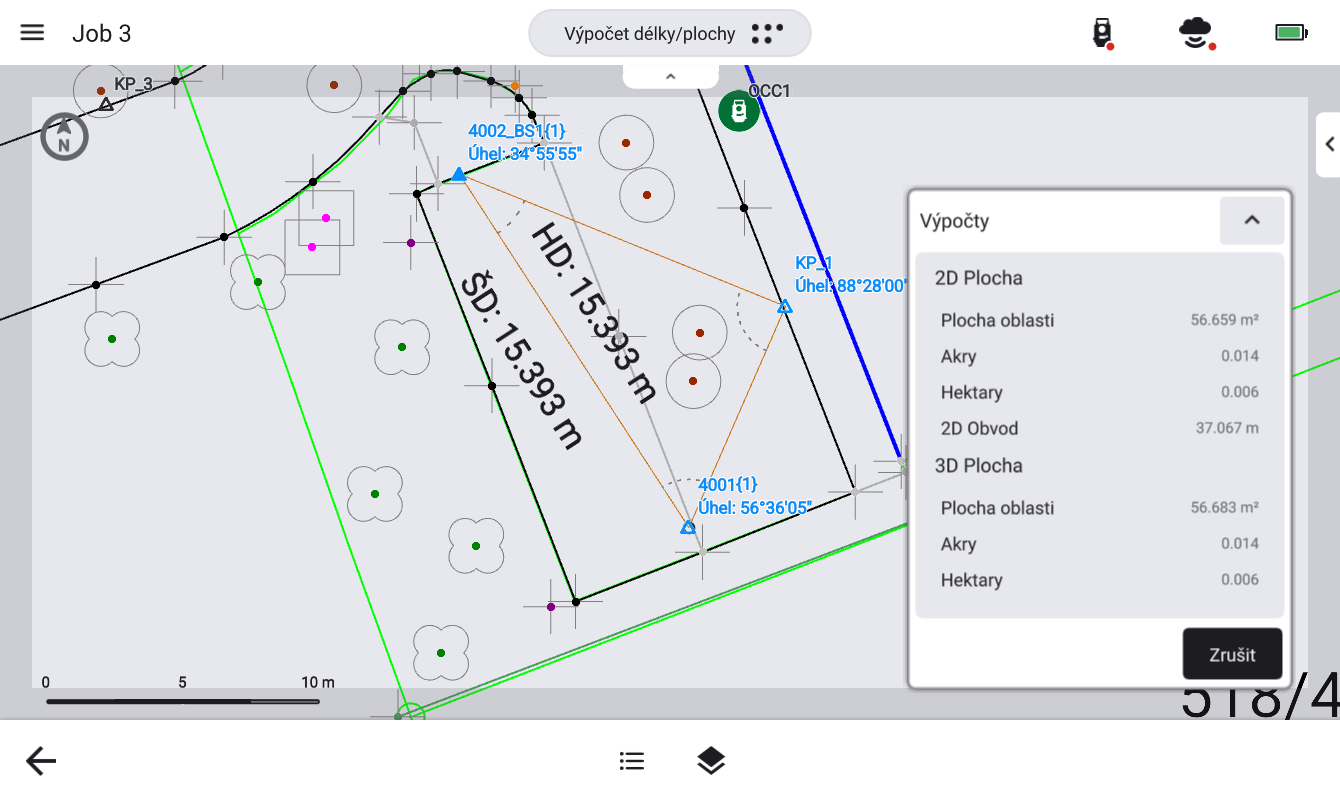Go back with the arrow icon

pyautogui.click(x=41, y=761)
